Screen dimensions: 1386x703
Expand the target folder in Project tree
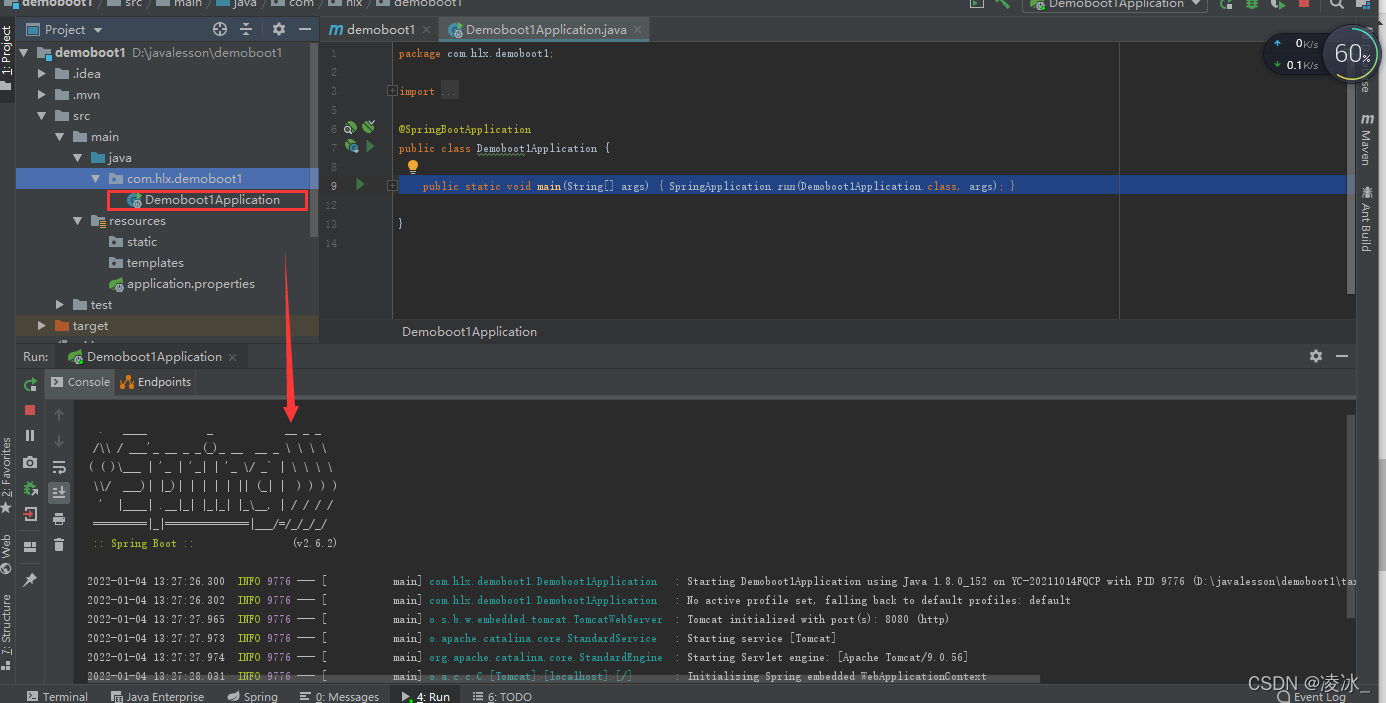point(40,325)
